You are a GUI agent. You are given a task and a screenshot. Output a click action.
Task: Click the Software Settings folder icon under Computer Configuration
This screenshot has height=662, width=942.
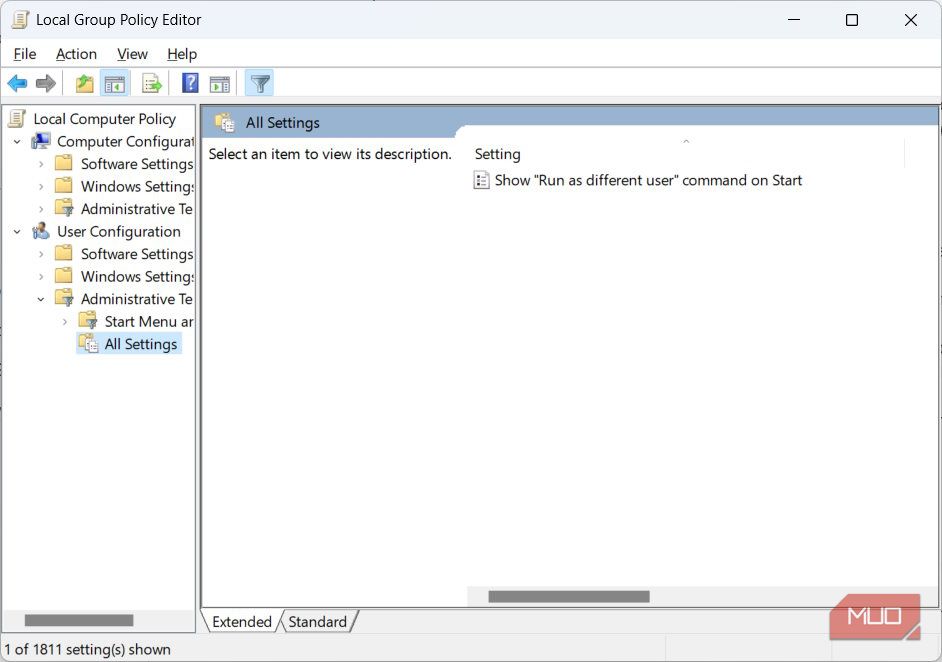[x=64, y=163]
